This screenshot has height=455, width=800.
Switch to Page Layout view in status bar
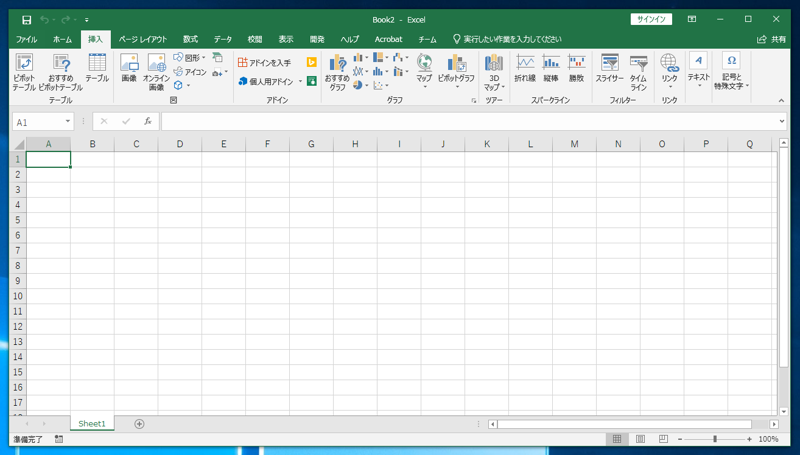tap(640, 439)
